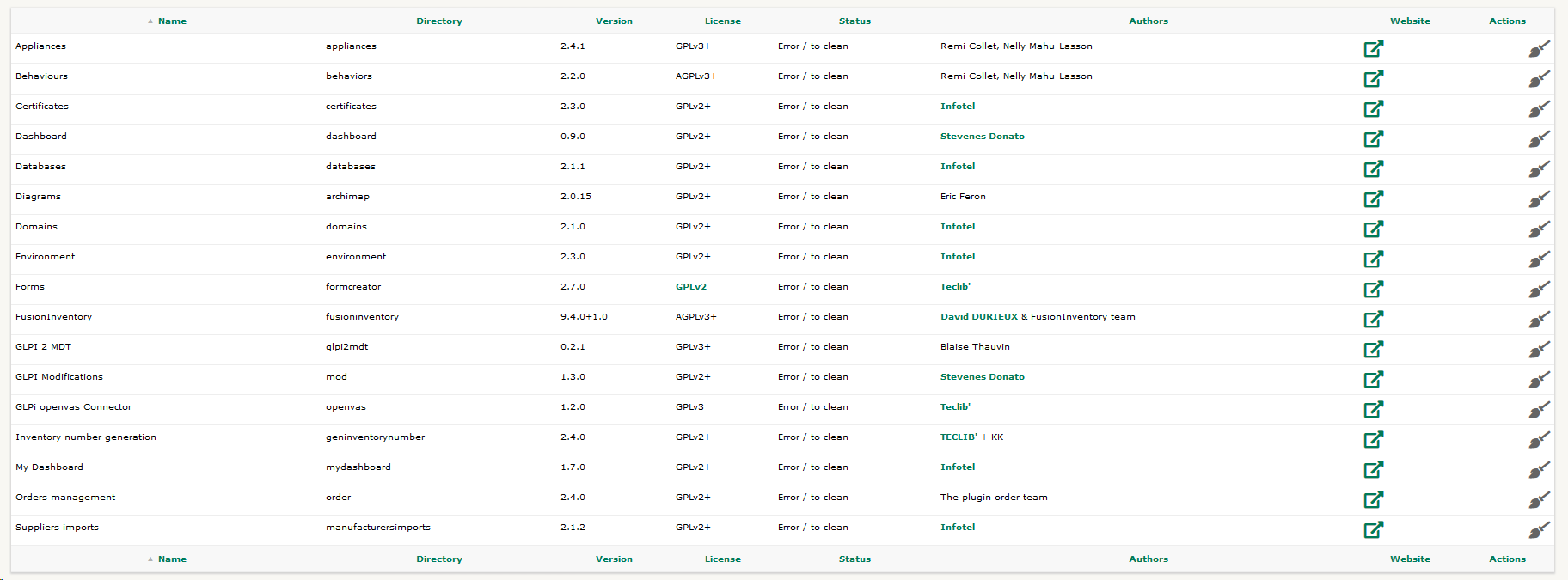This screenshot has height=580, width=1568.
Task: Click clean action icon for Forms
Action: click(x=1540, y=290)
